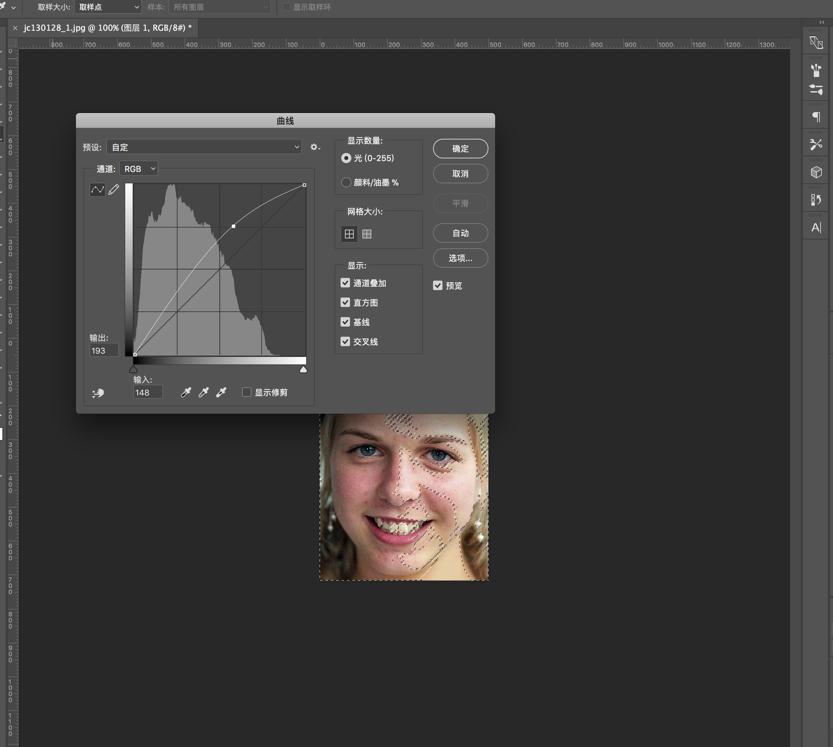833x747 pixels.
Task: Select the fine grid size icon
Action: [x=368, y=233]
